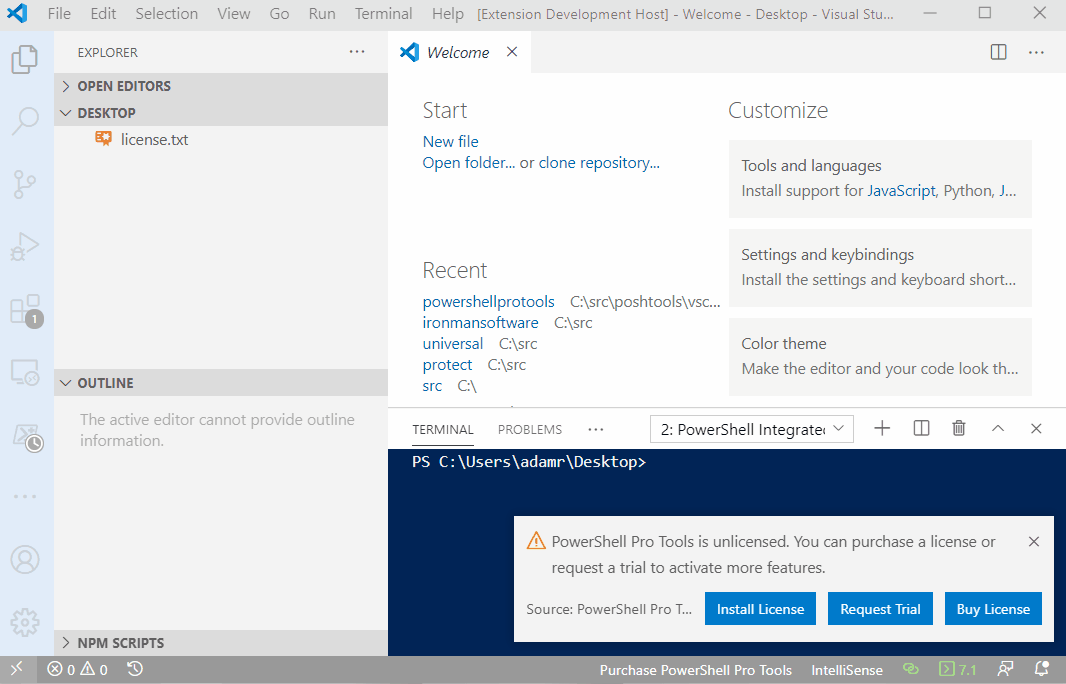Viewport: 1066px width, 684px height.
Task: Close the Welcome tab
Action: point(512,52)
